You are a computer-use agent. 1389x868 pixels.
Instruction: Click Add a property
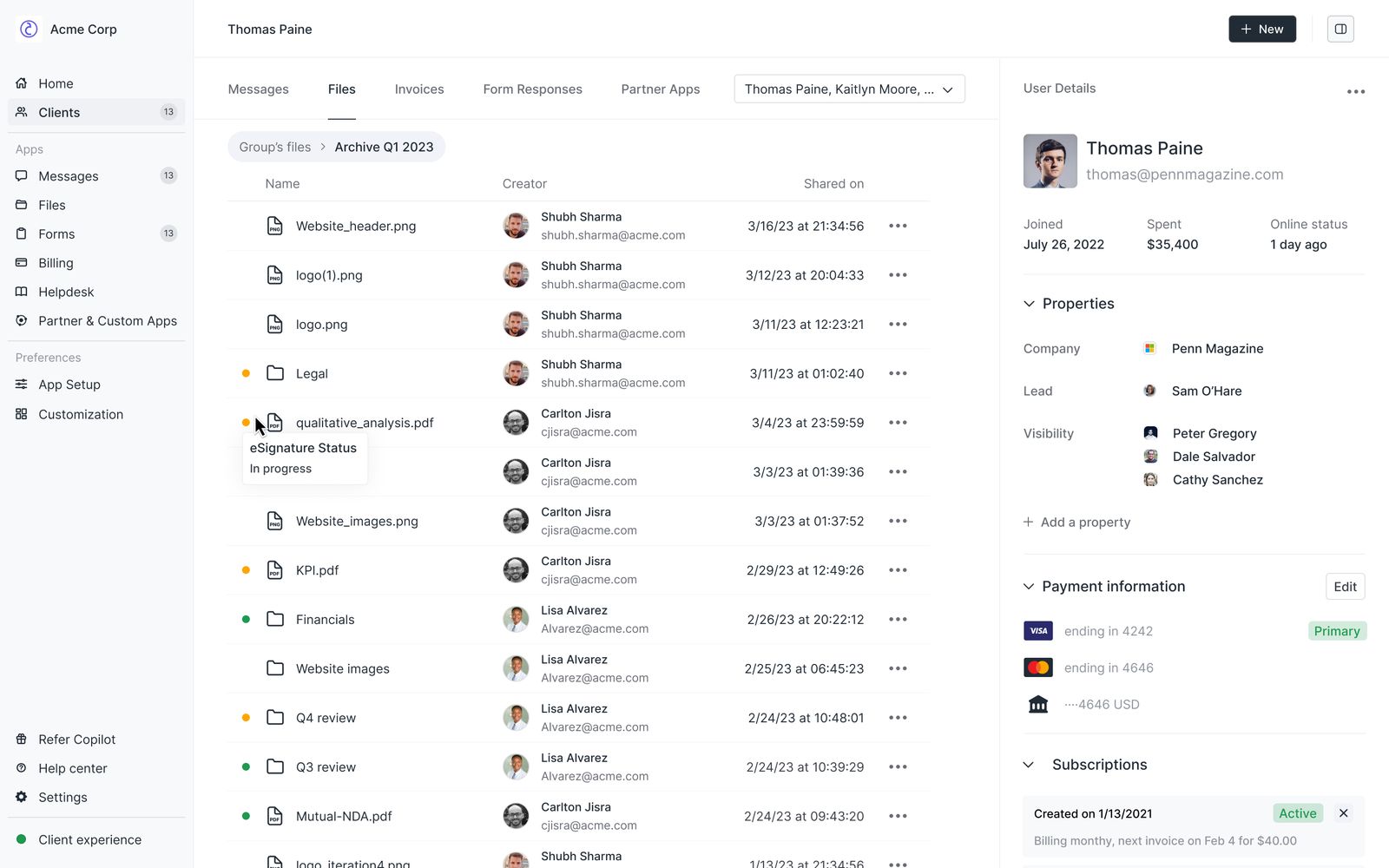1076,522
